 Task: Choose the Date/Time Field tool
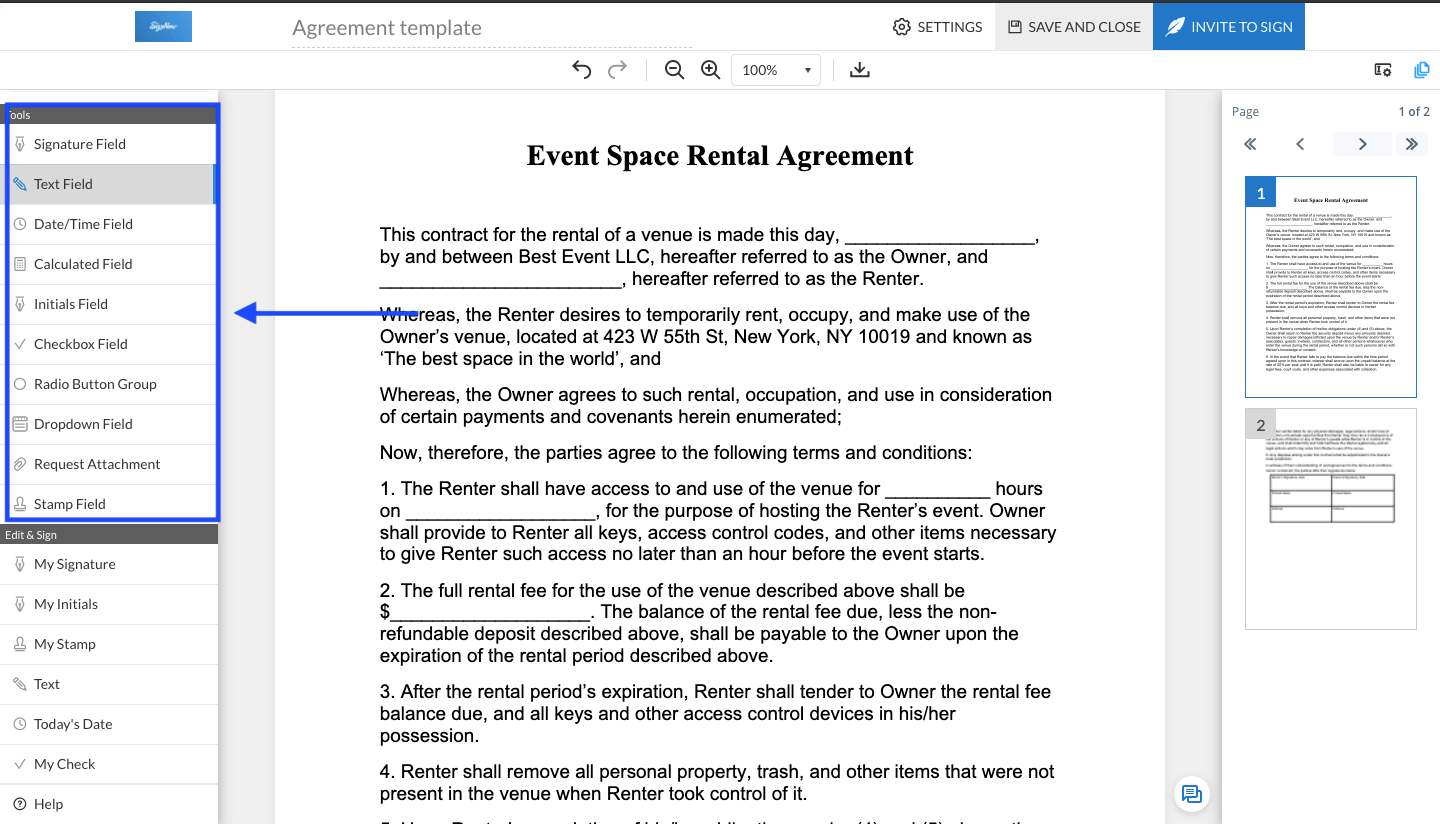pyautogui.click(x=83, y=224)
